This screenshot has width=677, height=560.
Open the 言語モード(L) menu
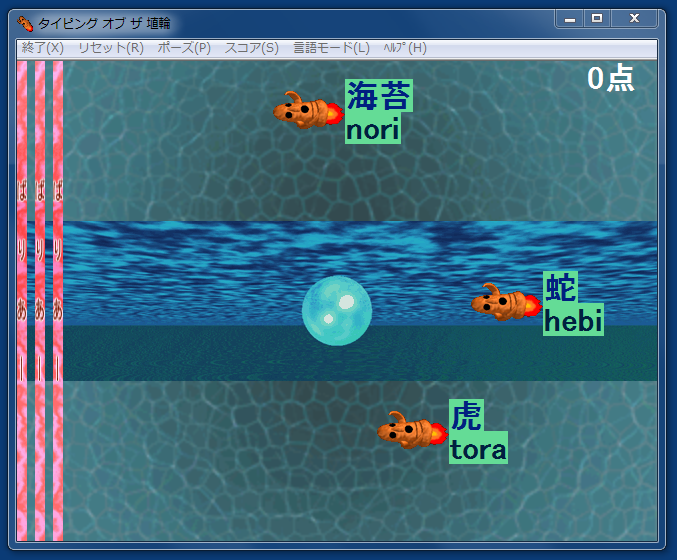click(331, 47)
